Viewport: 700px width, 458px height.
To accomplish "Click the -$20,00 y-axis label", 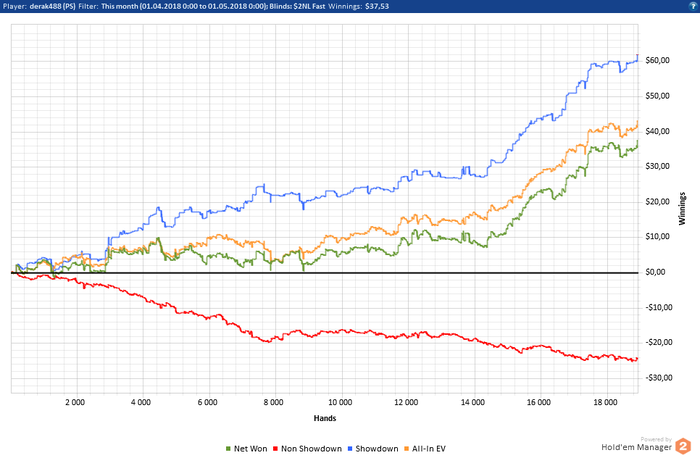I will (658, 342).
